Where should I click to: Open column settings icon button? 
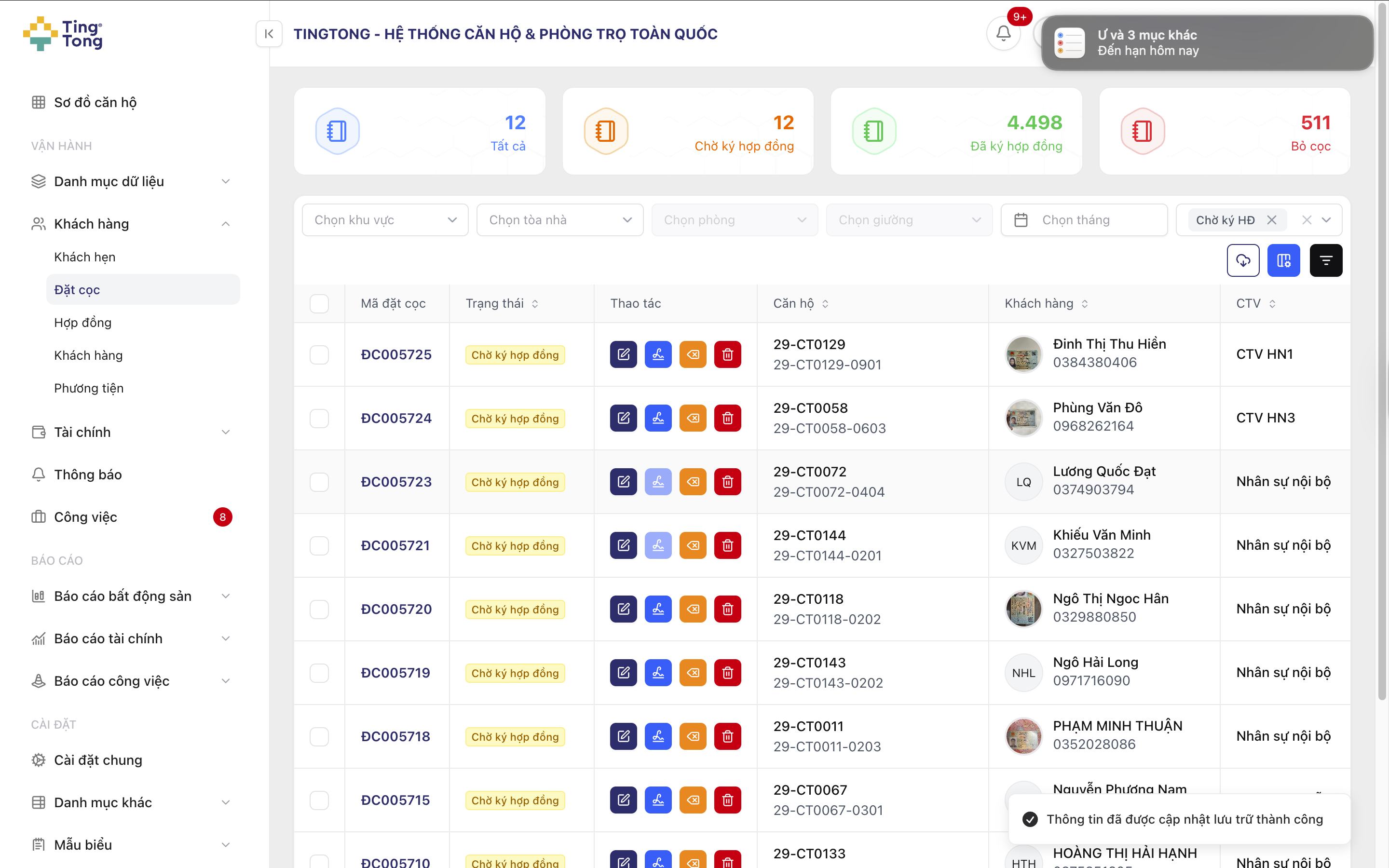1283,260
